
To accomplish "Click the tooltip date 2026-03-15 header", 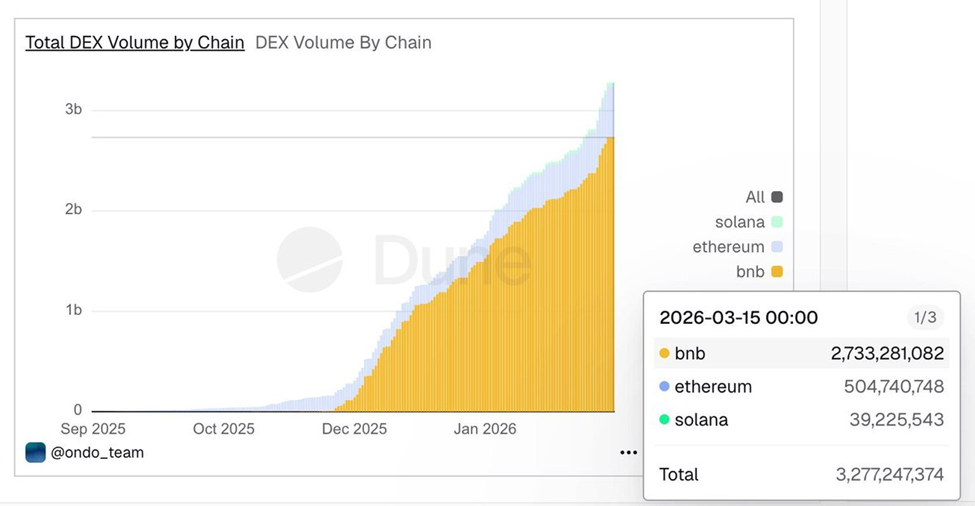I will (739, 318).
